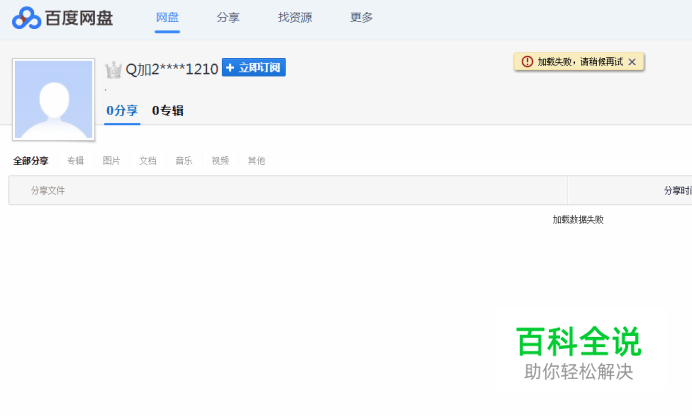Switch to the 0专辑 tab

click(x=168, y=111)
